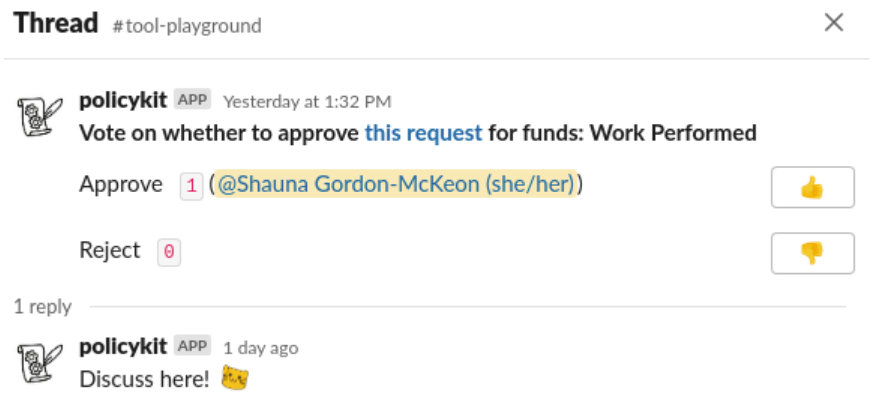Open @Shauna Gordon-McKeon mention
Viewport: 878px width, 401px height.
pyautogui.click(x=396, y=184)
